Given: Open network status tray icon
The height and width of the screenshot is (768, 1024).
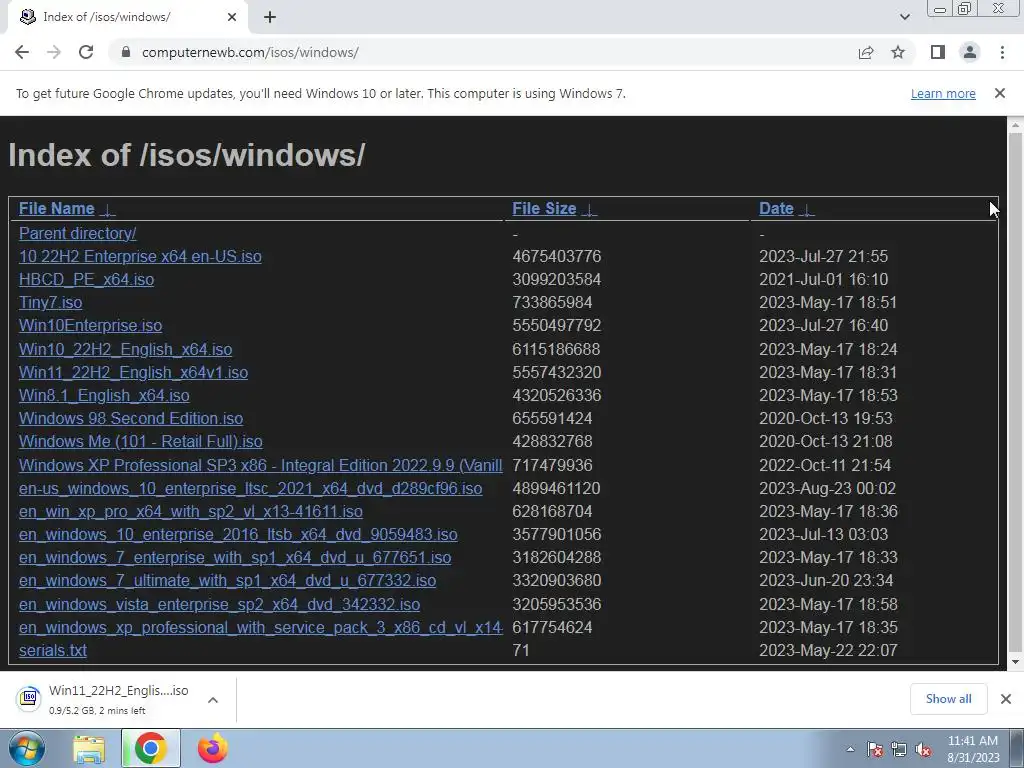Looking at the screenshot, I should pyautogui.click(x=899, y=749).
